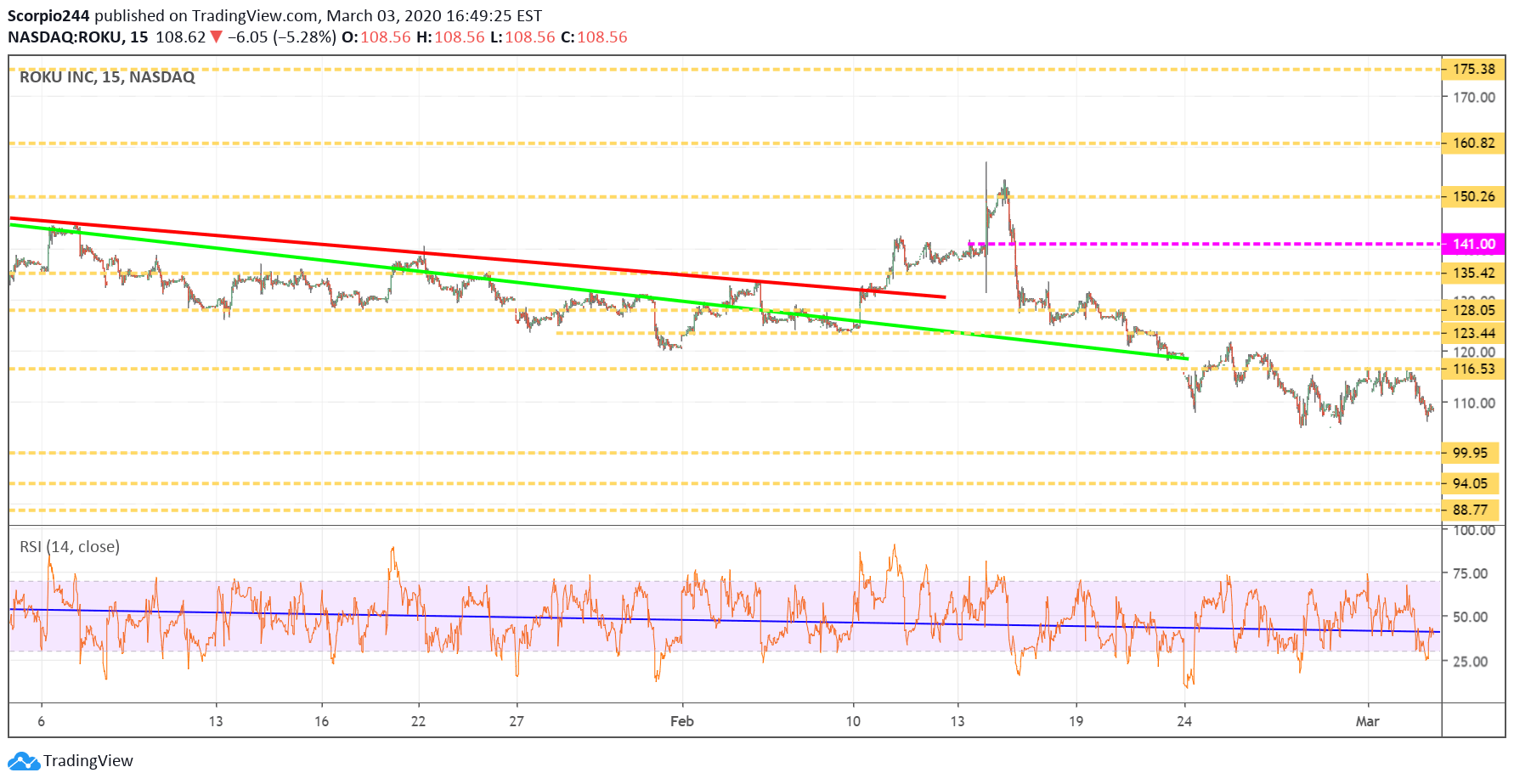Click the 13 date label right of the 10 label
1514x784 pixels.
coord(958,722)
